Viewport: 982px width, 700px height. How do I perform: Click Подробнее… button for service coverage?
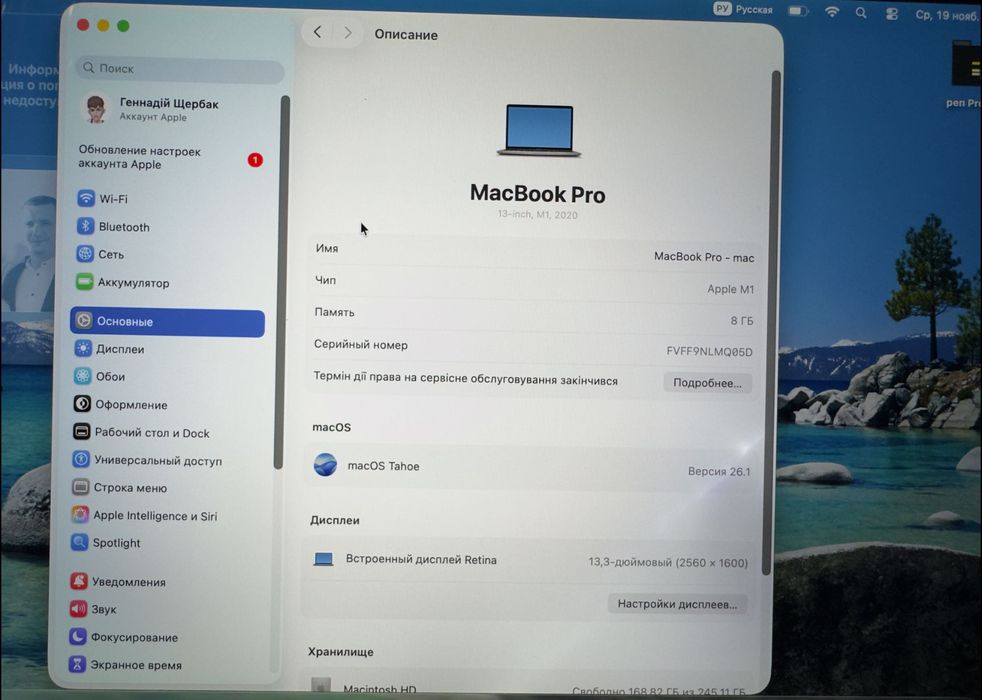[x=707, y=383]
